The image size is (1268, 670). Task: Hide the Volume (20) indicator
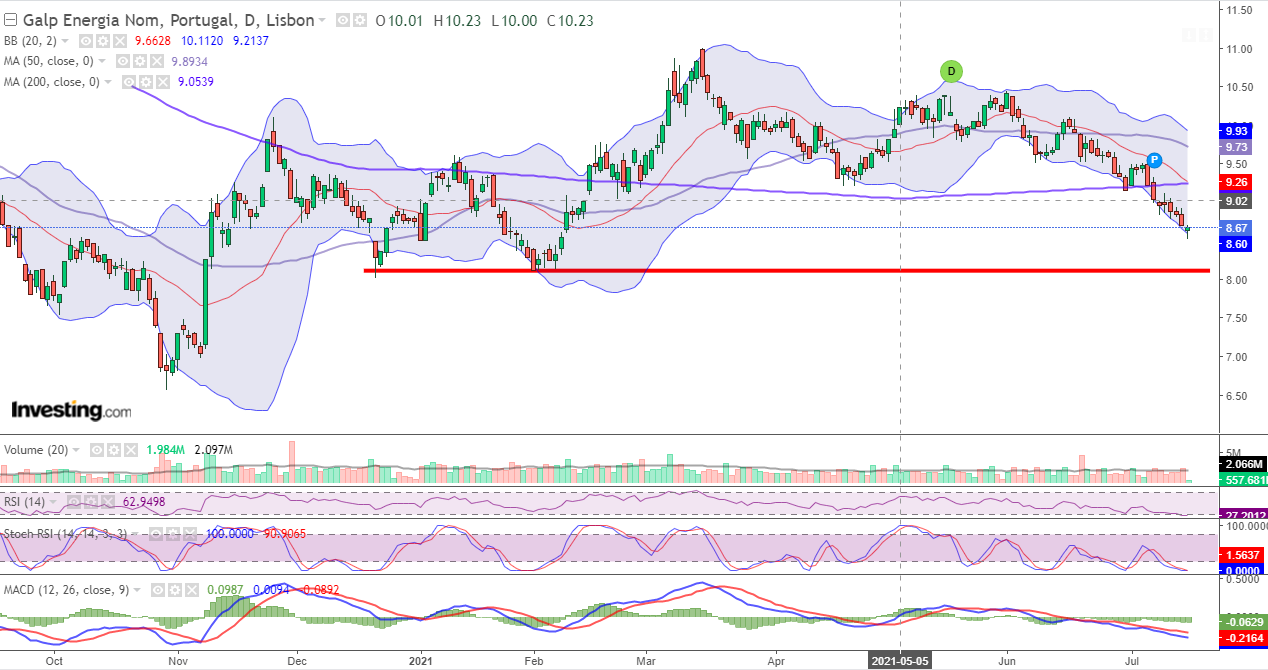[x=97, y=450]
